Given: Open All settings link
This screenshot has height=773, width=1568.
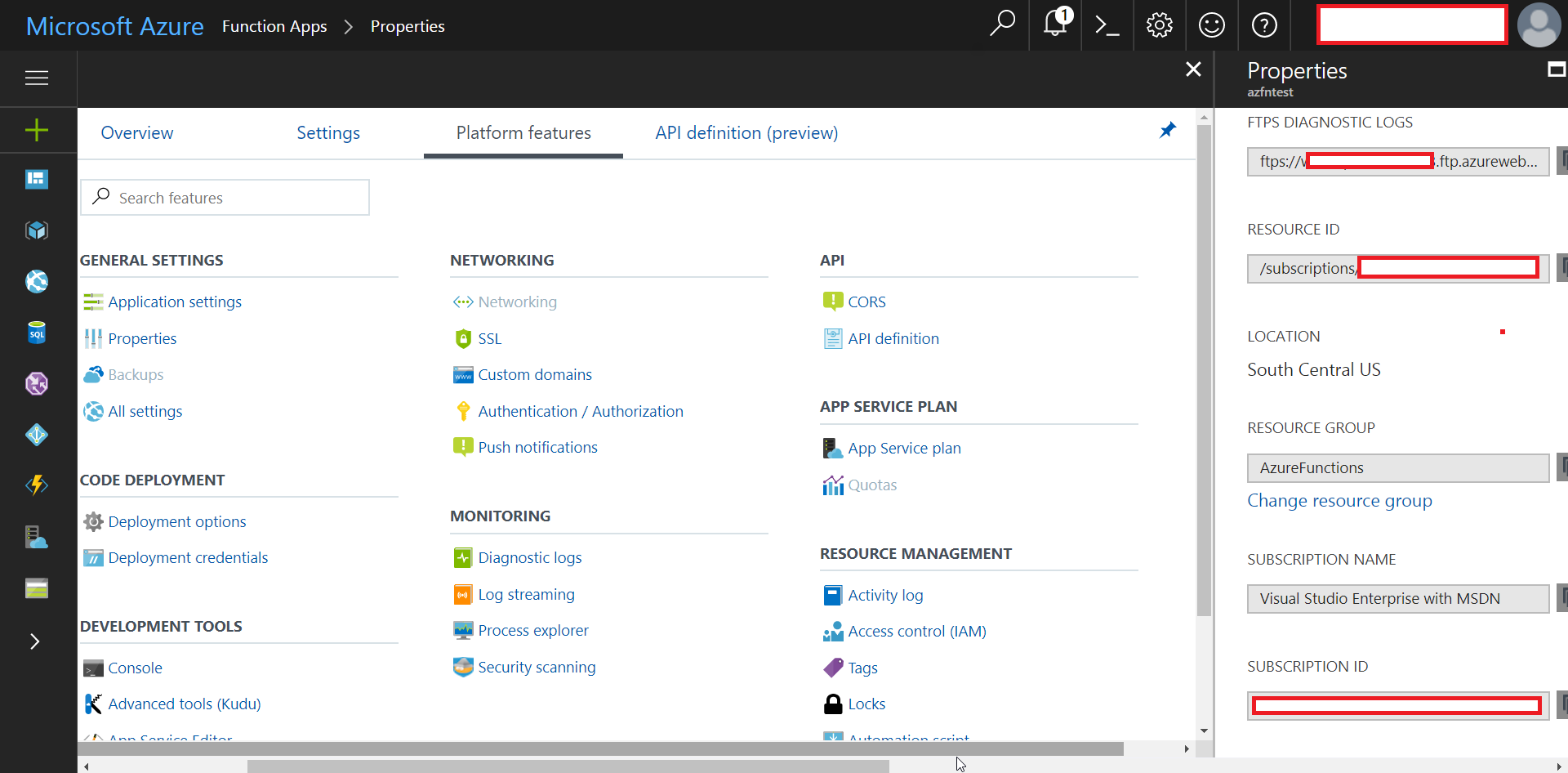Looking at the screenshot, I should 145,411.
